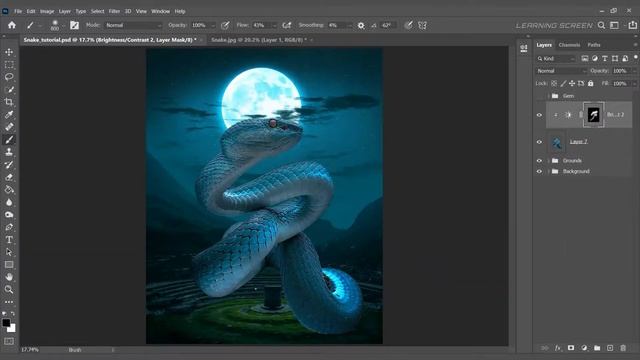The image size is (640, 360).
Task: Open the Smoothing value dropdown
Action: pyautogui.click(x=349, y=25)
